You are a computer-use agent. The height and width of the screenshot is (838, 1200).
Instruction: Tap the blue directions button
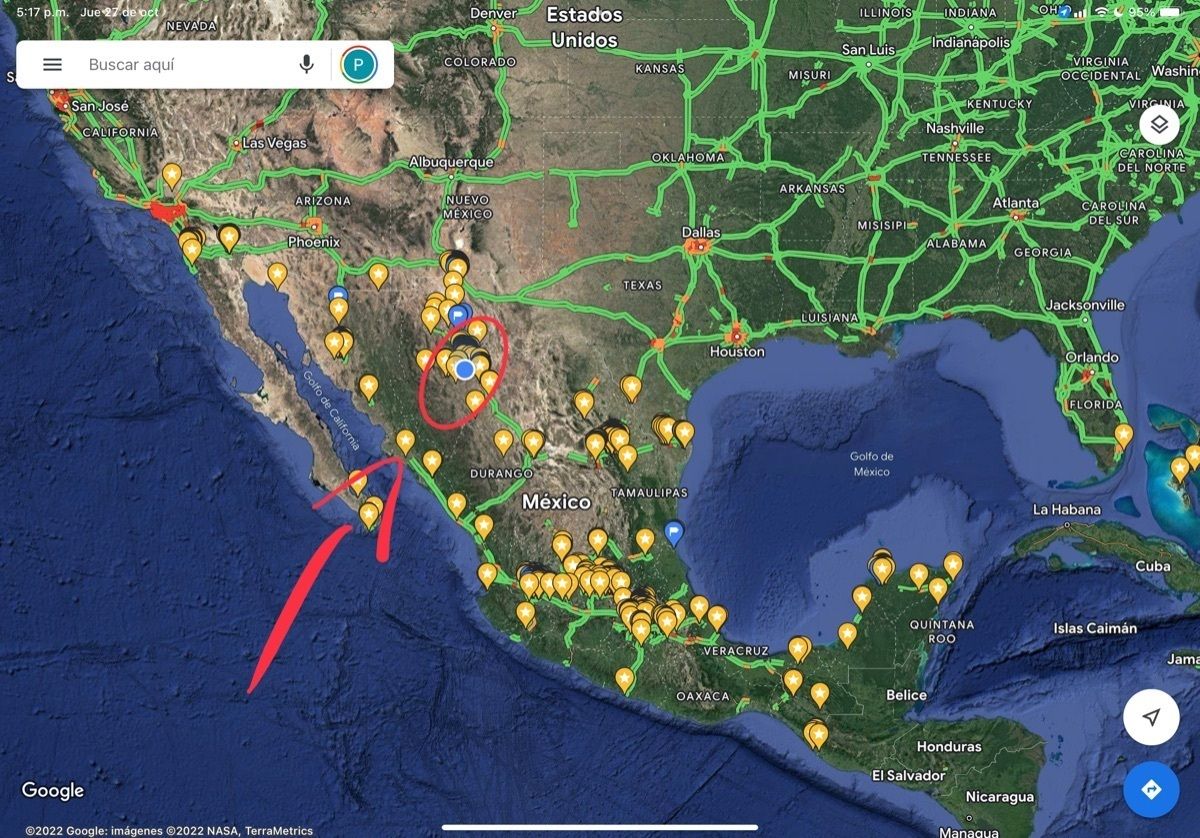click(1151, 790)
